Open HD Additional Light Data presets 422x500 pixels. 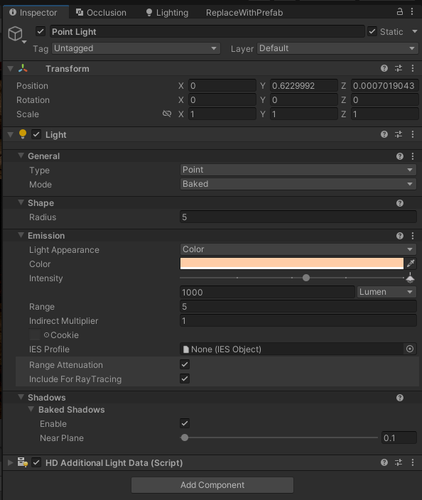click(398, 462)
